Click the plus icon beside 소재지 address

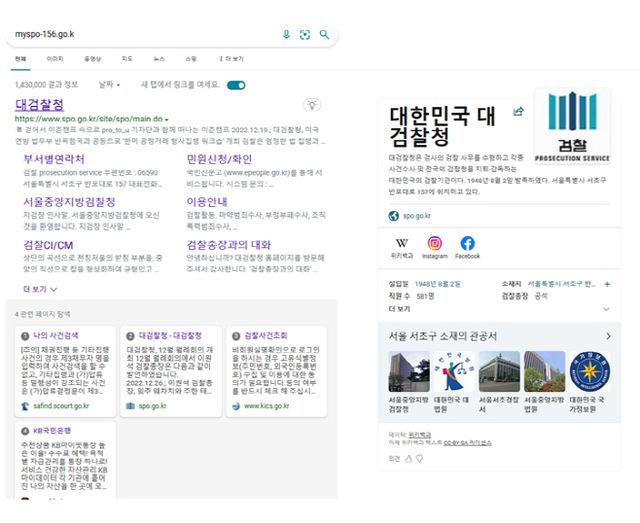(607, 284)
